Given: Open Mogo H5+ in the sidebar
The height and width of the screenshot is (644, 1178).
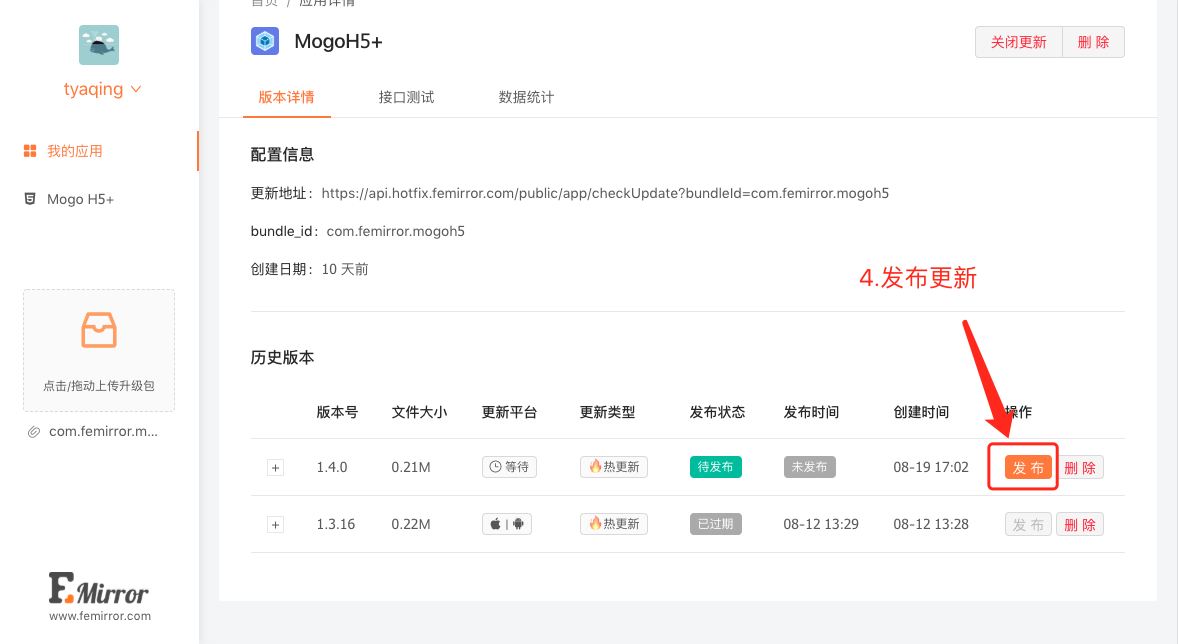Looking at the screenshot, I should pos(80,199).
